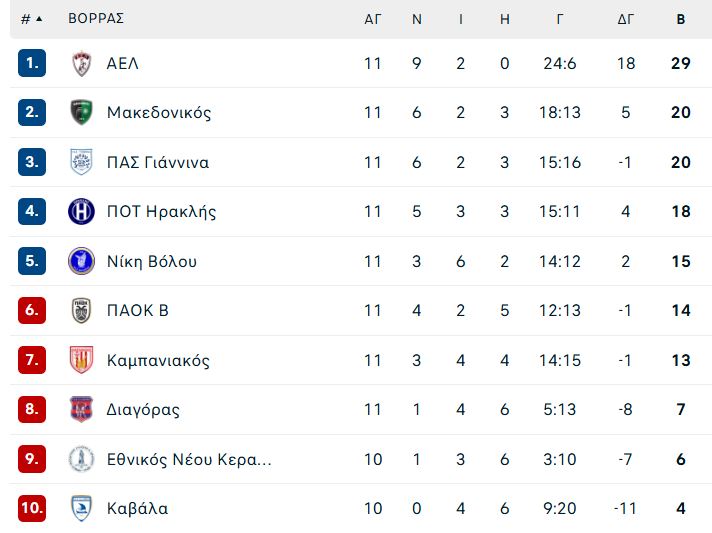Open the ΠΑΟΚ Β team page link
The width and height of the screenshot is (712, 533).
click(x=138, y=311)
